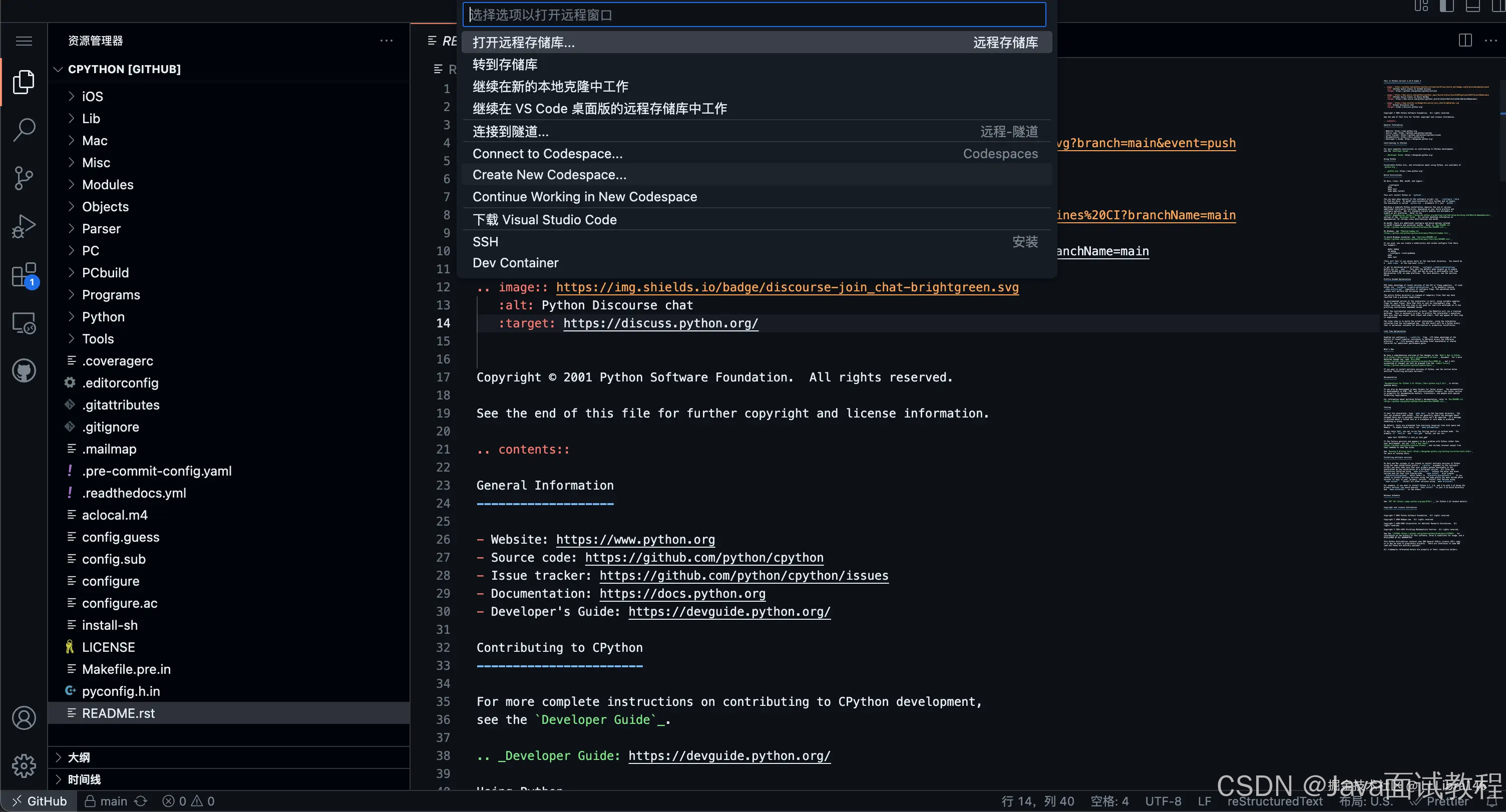Screen dimensions: 1506x812
Task: Select 打开远程存储库... option
Action: coord(757,43)
